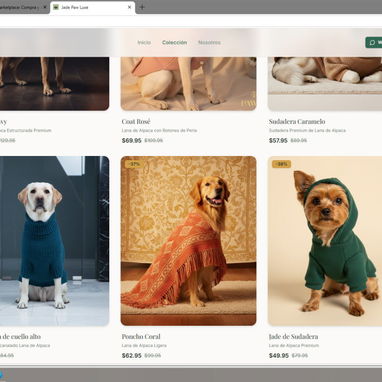Open the Sudadera Caramelo product photo
This screenshot has width=382, height=382.
325,84
